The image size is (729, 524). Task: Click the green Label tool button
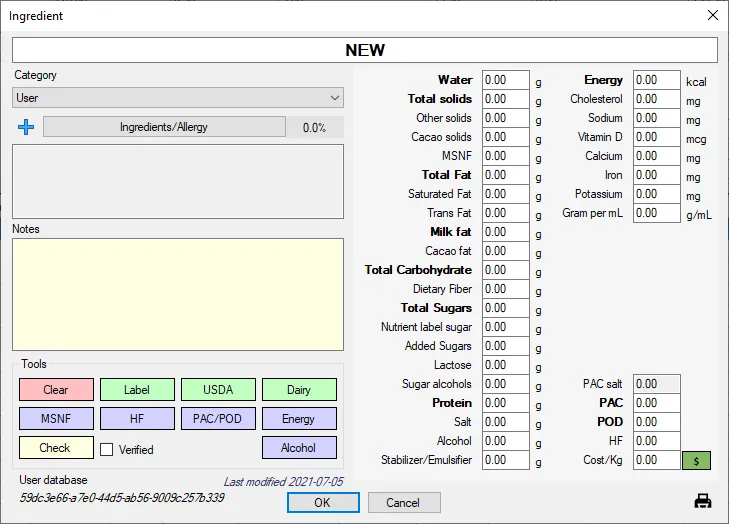click(137, 390)
